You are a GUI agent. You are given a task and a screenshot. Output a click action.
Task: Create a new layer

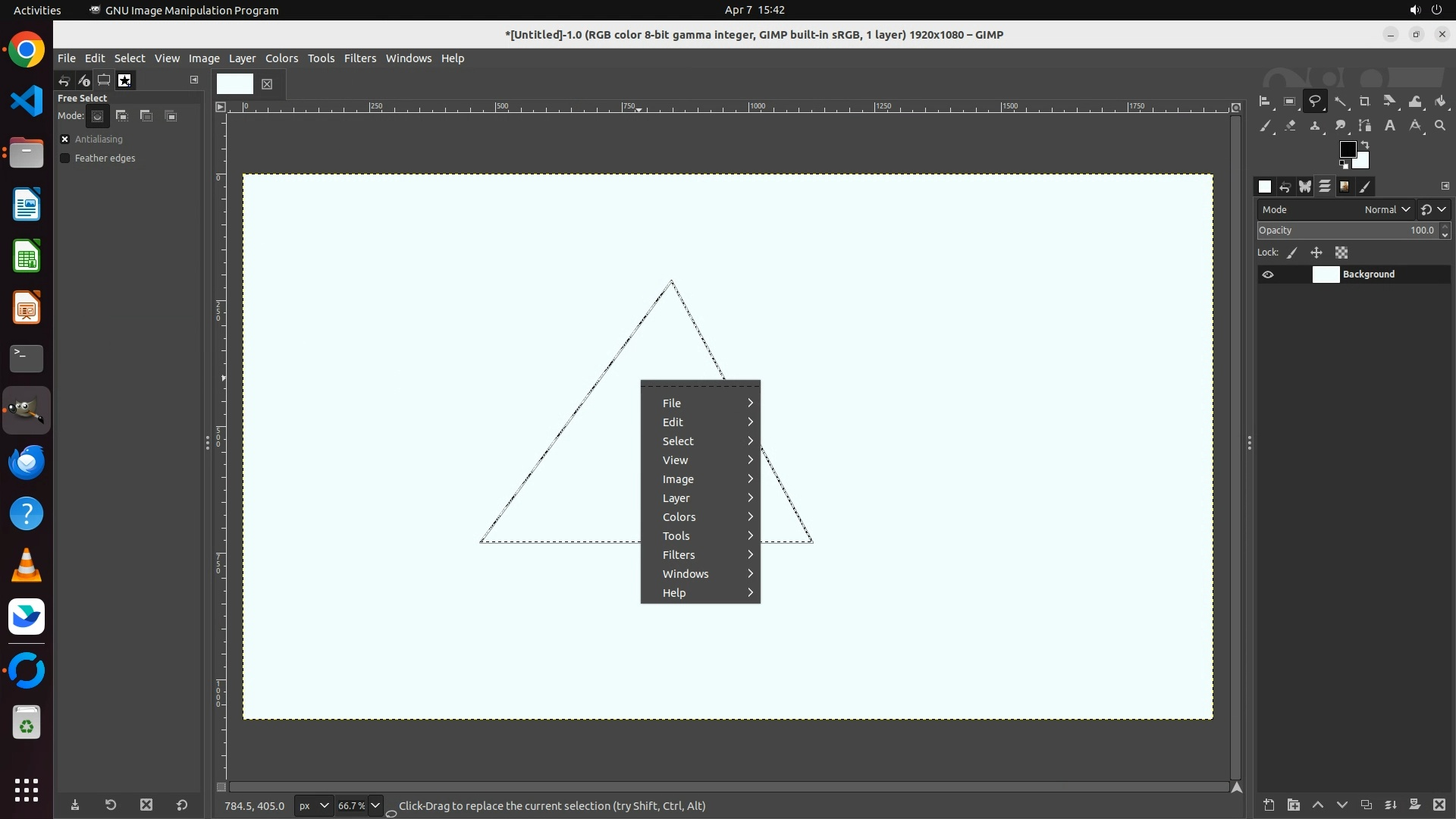[x=1269, y=805]
